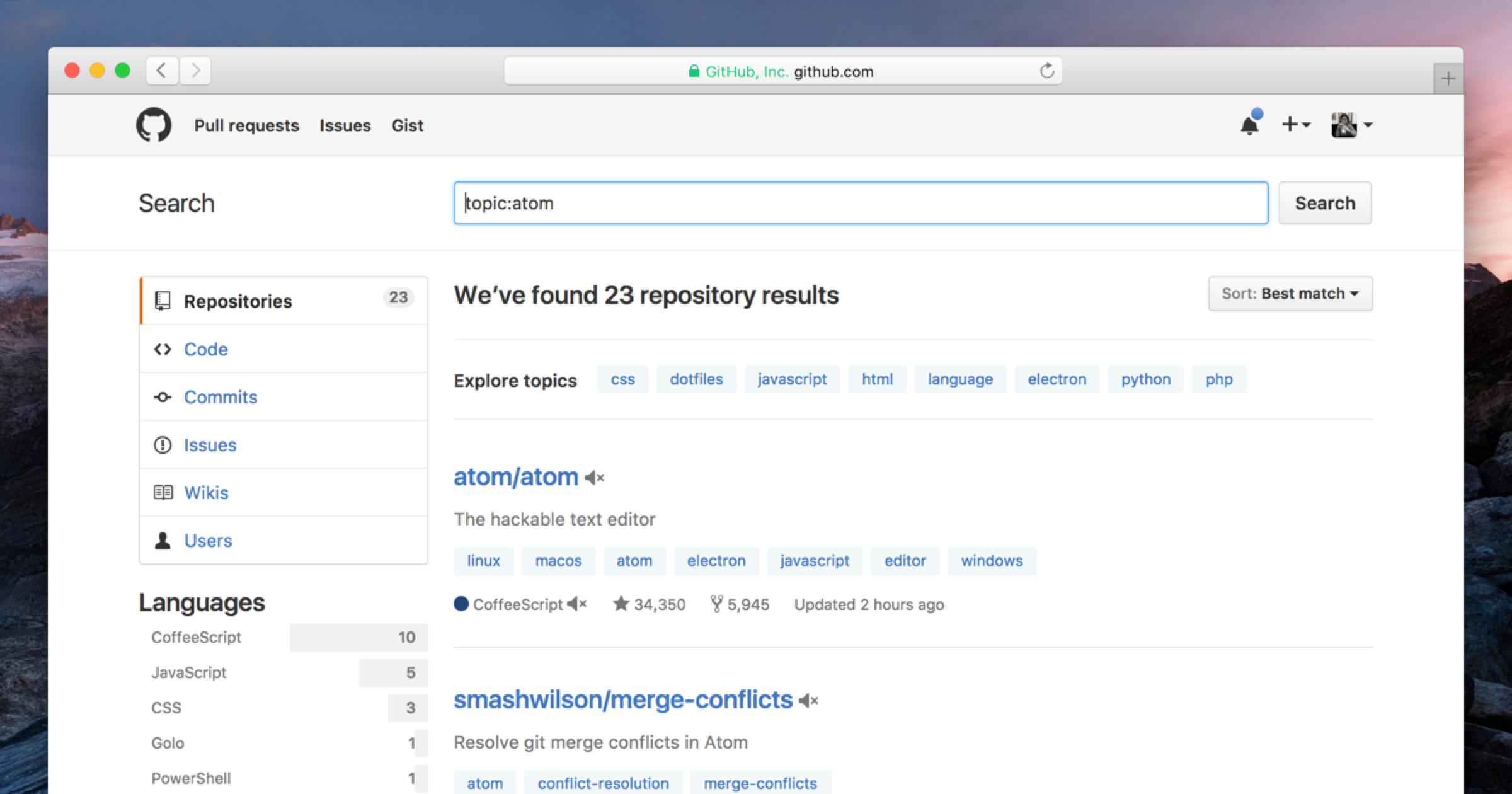Open the atom/atom repository link
Viewport: 1512px width, 794px height.
(x=515, y=477)
